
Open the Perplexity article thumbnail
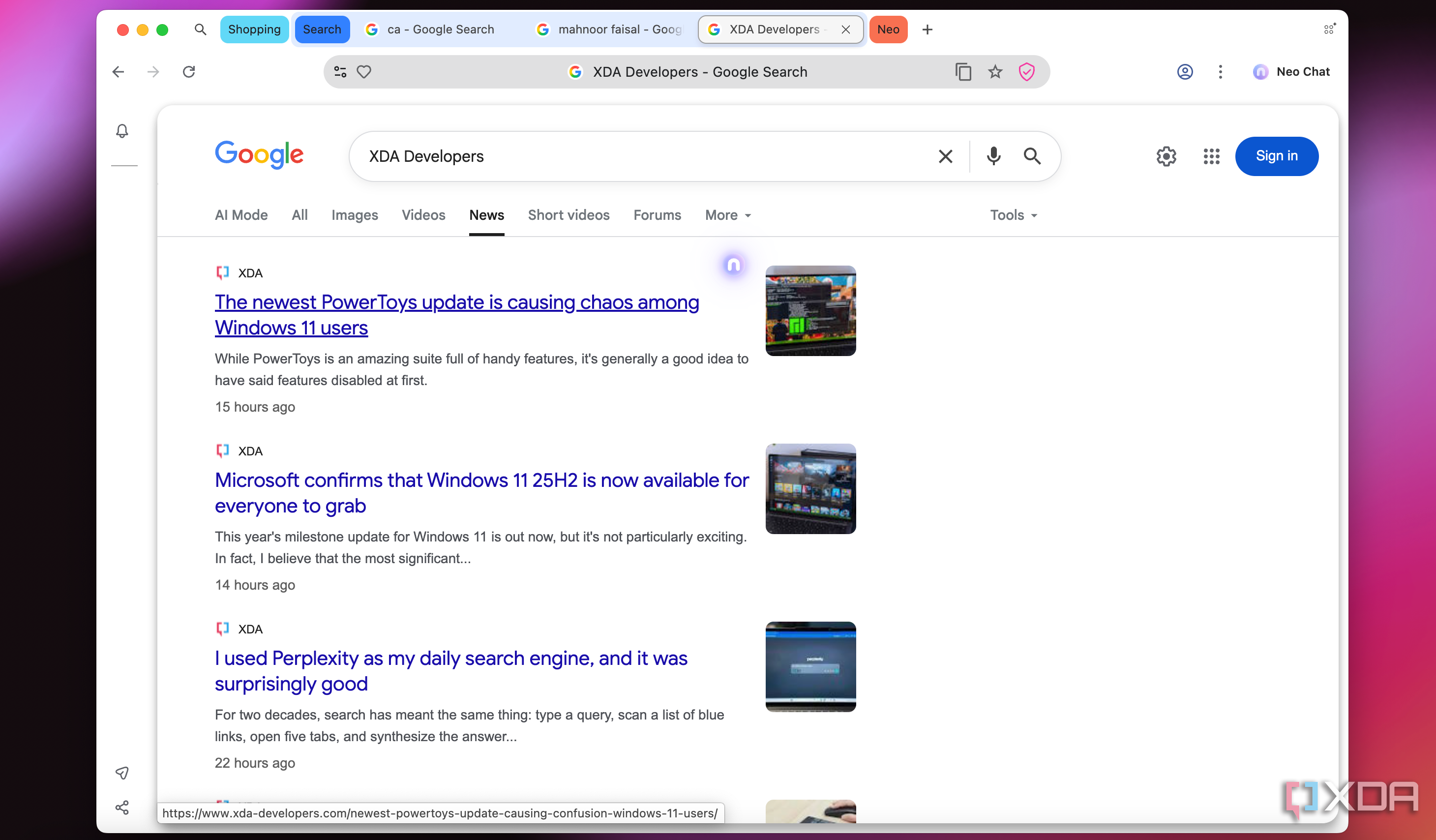pyautogui.click(x=810, y=666)
